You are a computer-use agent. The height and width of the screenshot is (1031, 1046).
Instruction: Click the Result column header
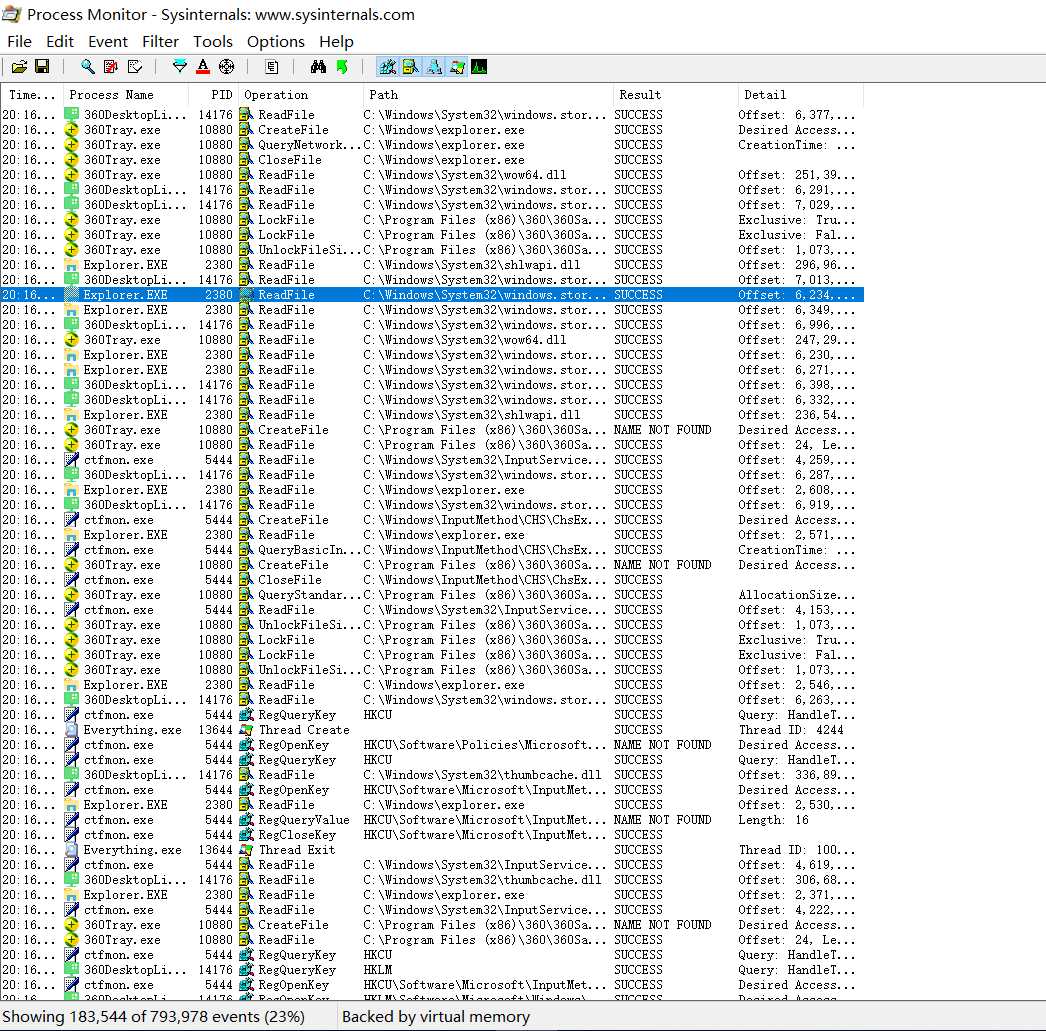click(675, 95)
